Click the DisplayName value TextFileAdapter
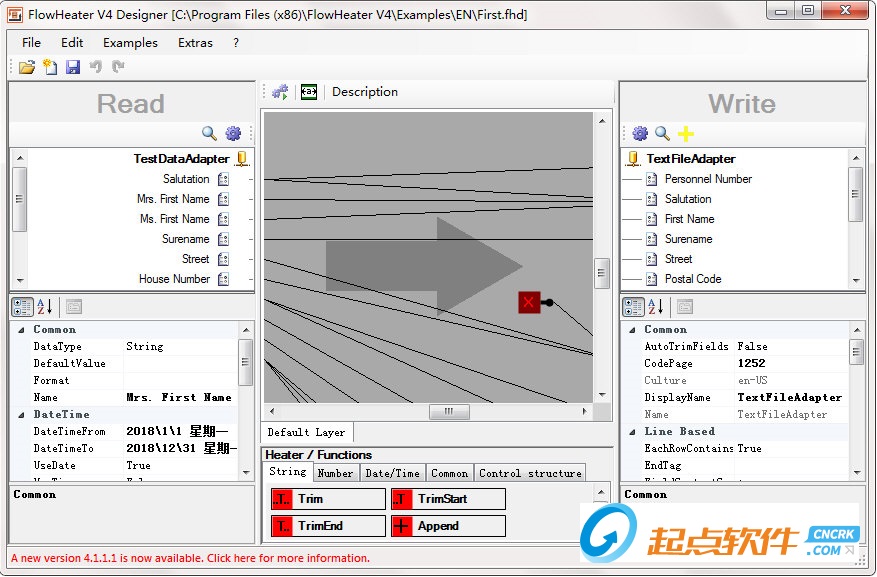877x577 pixels. click(x=790, y=398)
